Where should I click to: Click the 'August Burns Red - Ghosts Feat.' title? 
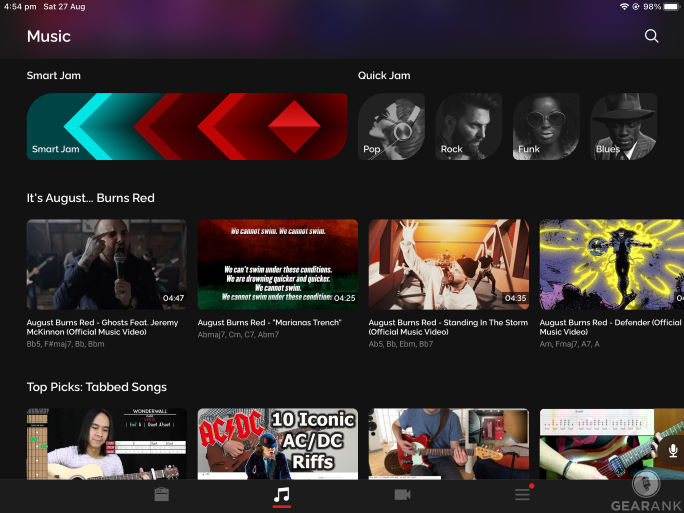coord(103,327)
